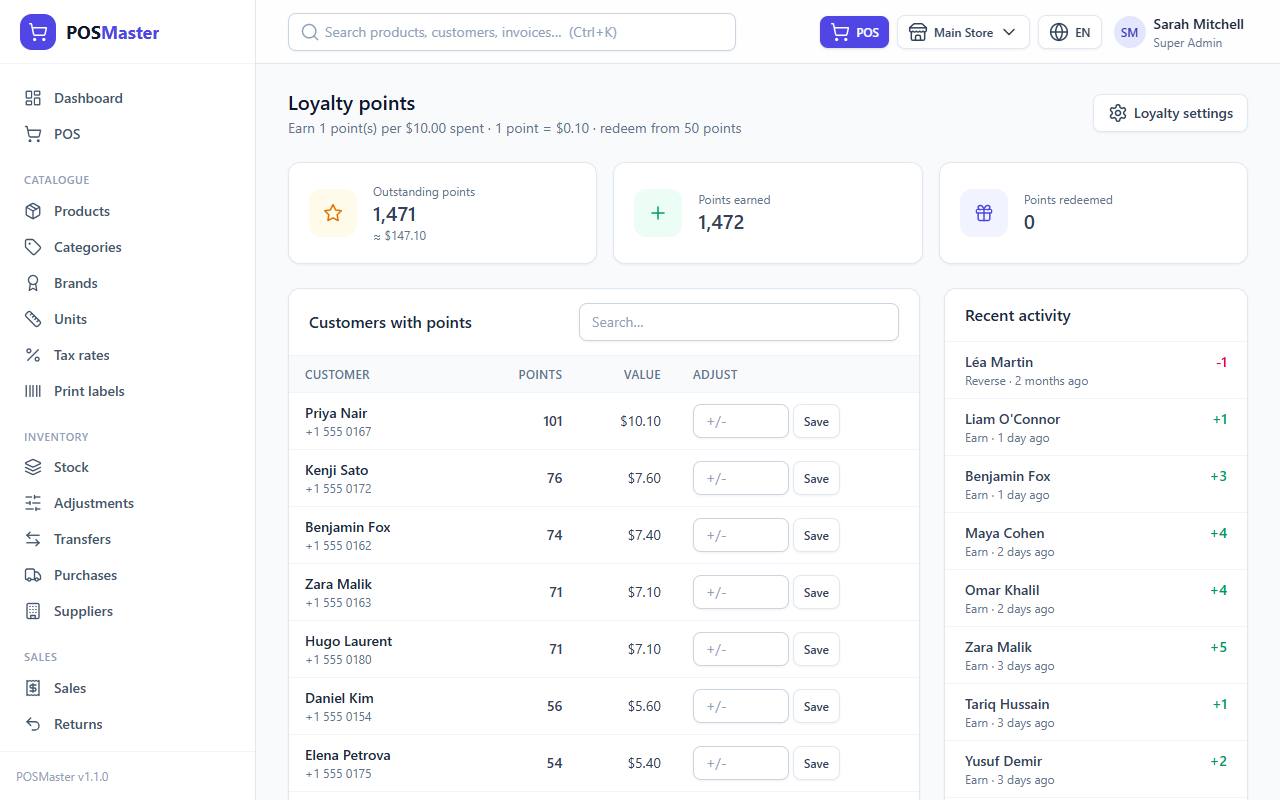Image resolution: width=1280 pixels, height=800 pixels.
Task: Open the POS item in the sidebar
Action: point(128,134)
